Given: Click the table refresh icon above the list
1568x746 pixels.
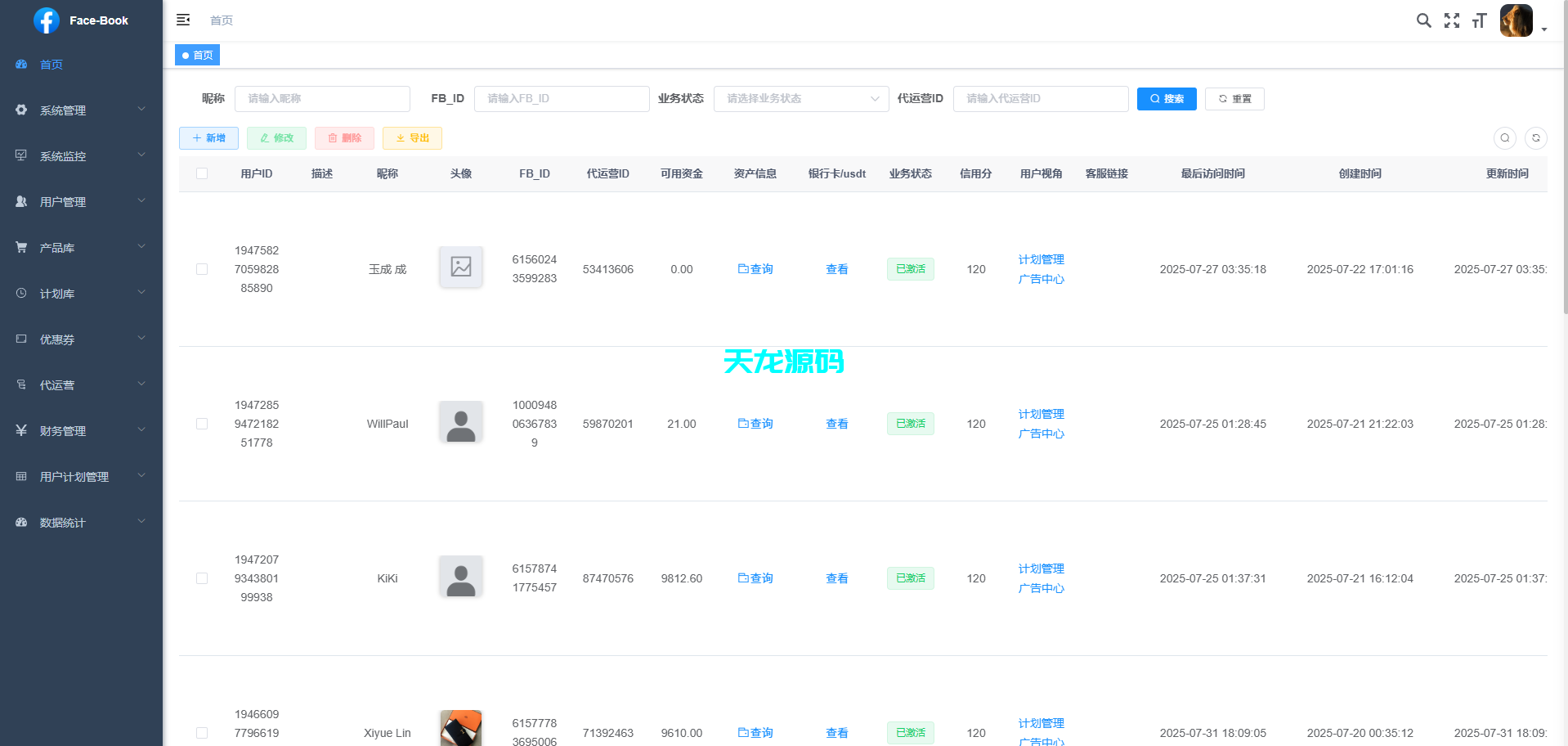Looking at the screenshot, I should (x=1536, y=138).
